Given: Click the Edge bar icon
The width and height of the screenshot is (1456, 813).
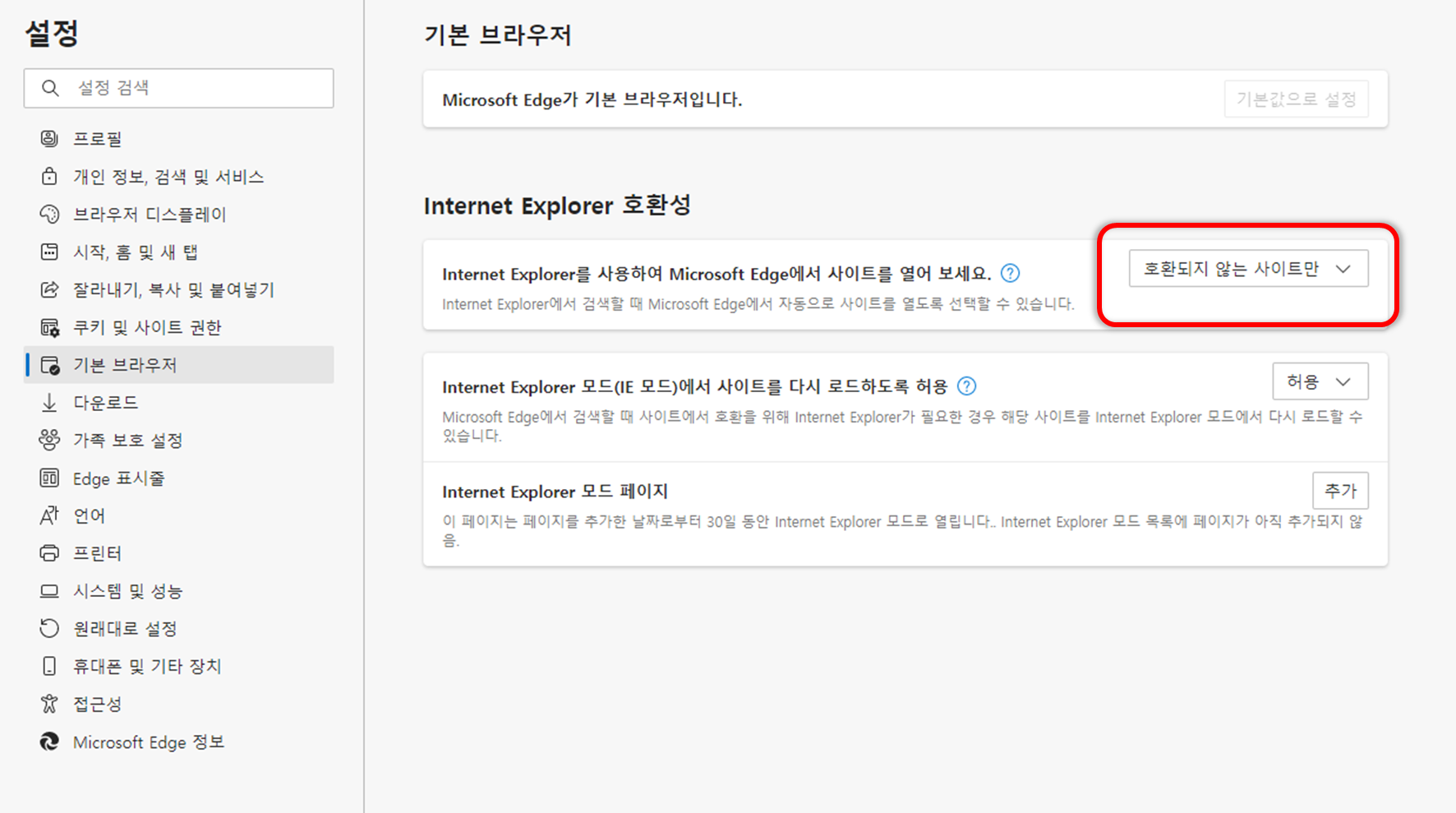Looking at the screenshot, I should 49,478.
